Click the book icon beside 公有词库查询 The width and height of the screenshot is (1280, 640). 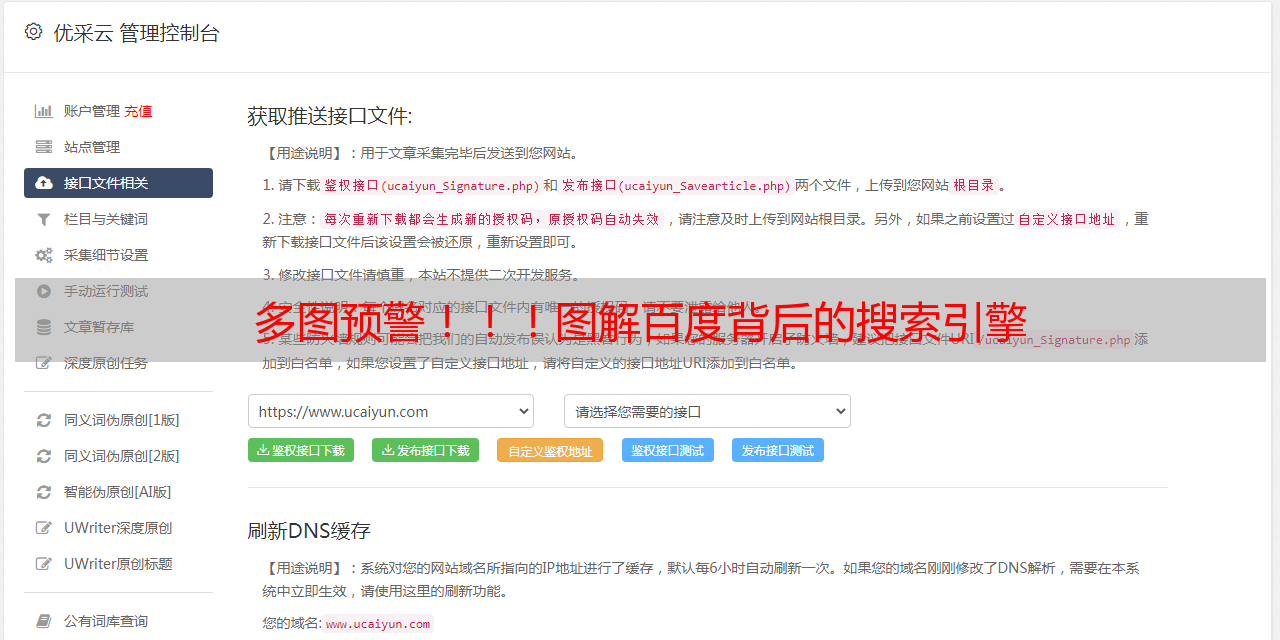44,621
